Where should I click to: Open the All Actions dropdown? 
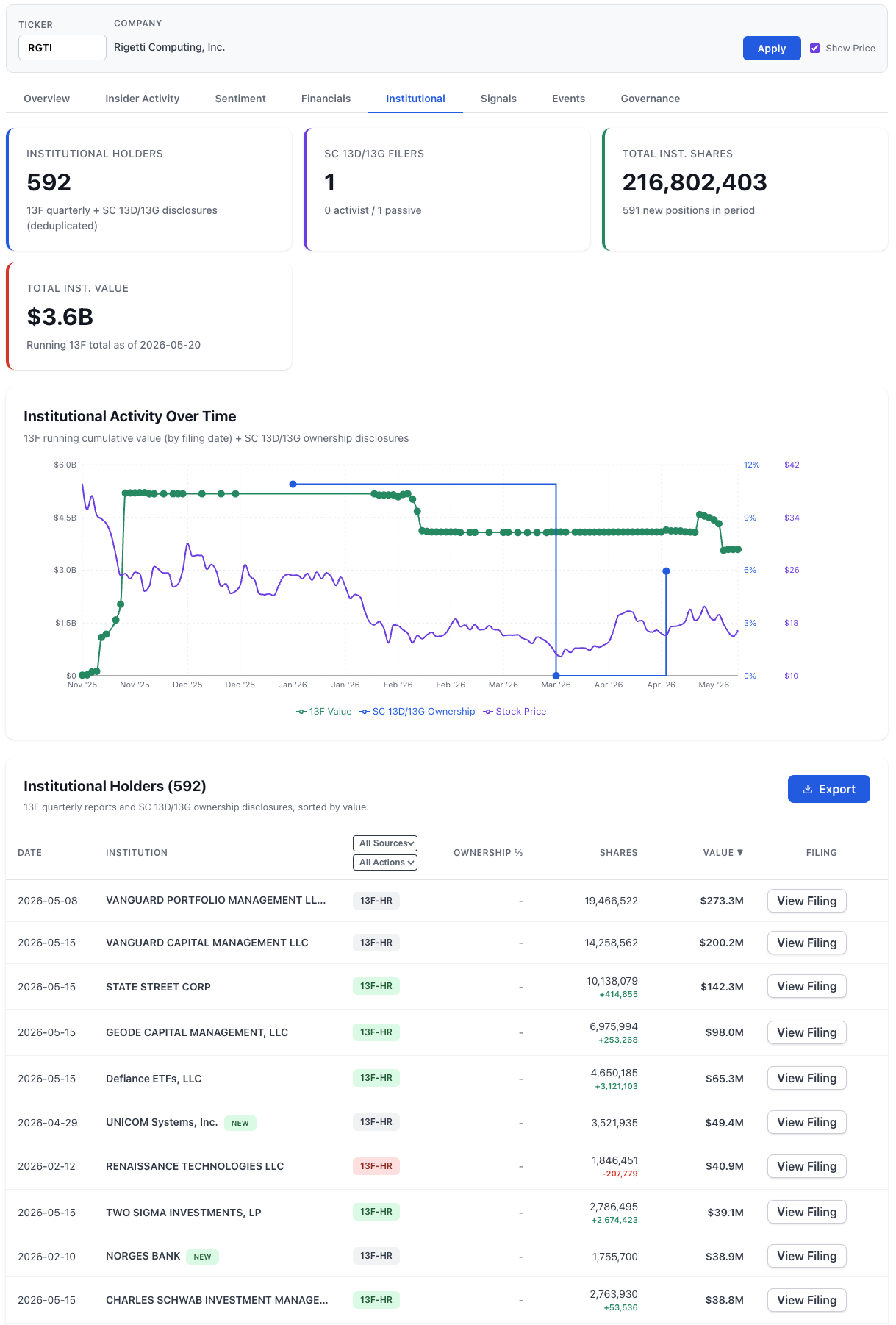coord(385,863)
